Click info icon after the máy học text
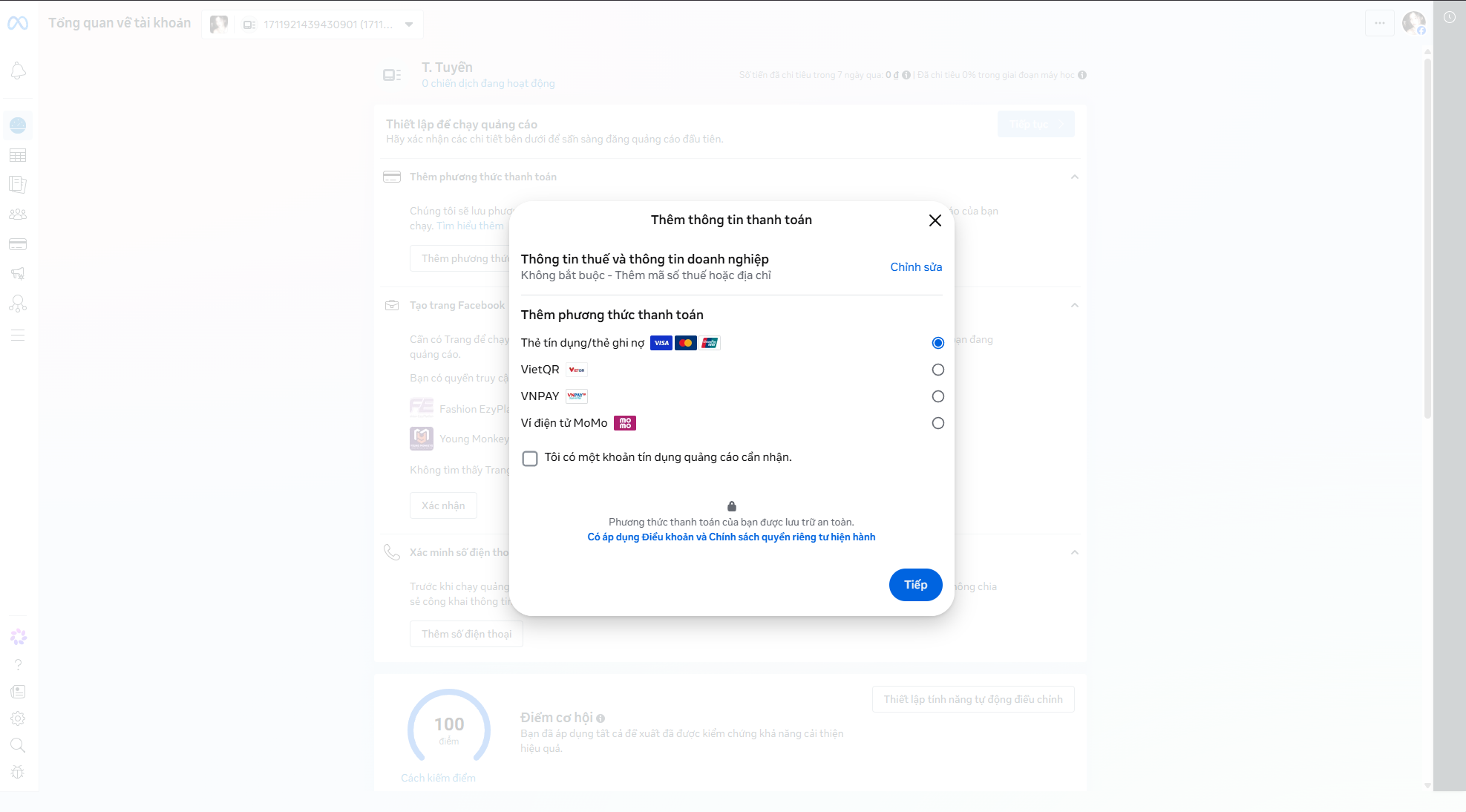 (1082, 75)
